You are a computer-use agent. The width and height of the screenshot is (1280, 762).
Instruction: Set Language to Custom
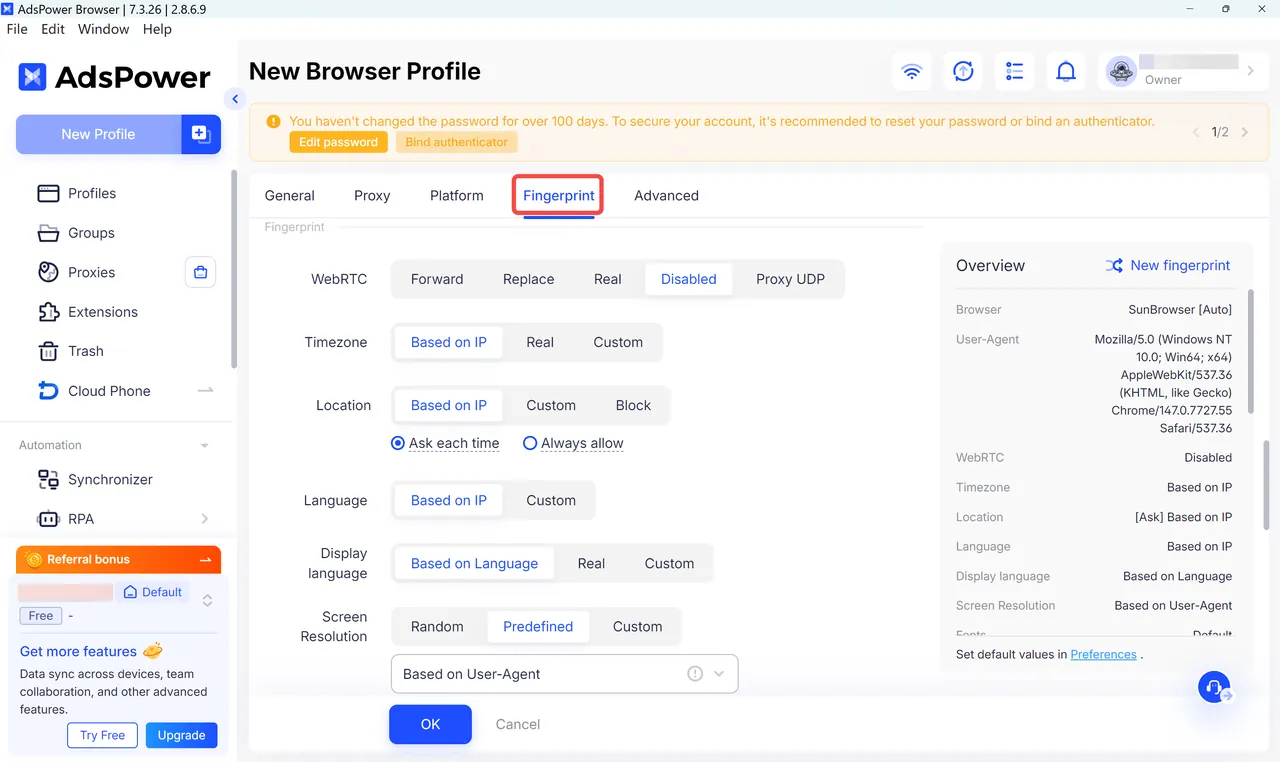[551, 500]
